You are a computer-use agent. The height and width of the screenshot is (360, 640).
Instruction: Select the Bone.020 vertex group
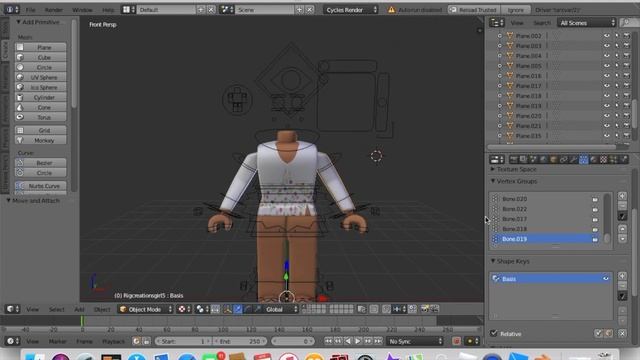(544, 199)
